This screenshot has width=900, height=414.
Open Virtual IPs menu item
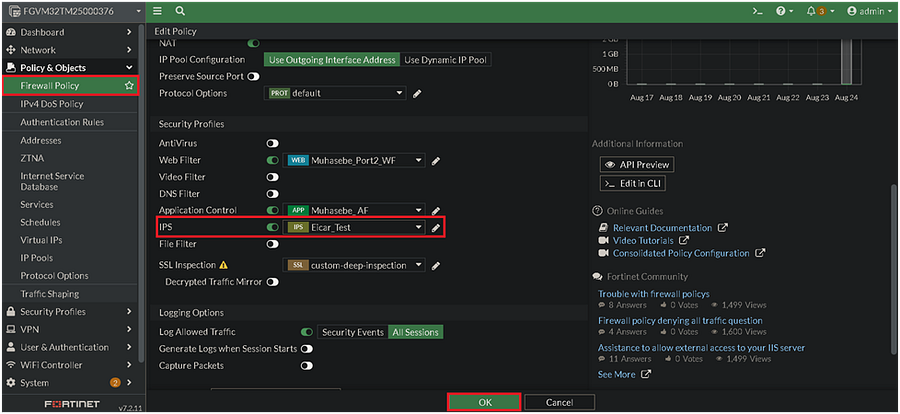coord(41,240)
